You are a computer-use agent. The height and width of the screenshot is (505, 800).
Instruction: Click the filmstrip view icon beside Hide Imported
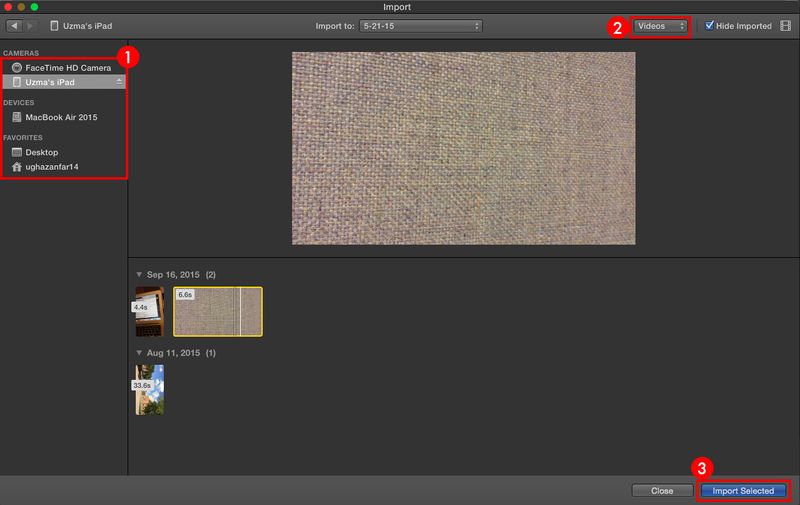click(x=785, y=25)
